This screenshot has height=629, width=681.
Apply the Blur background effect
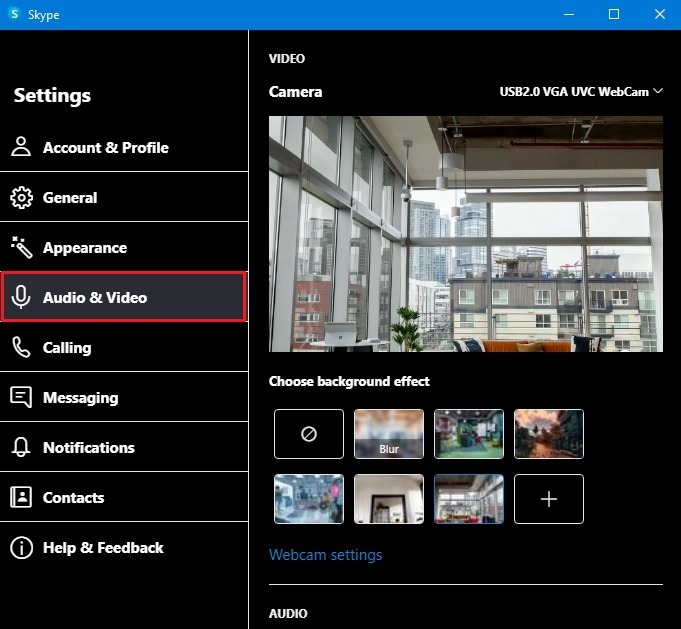[x=389, y=434]
